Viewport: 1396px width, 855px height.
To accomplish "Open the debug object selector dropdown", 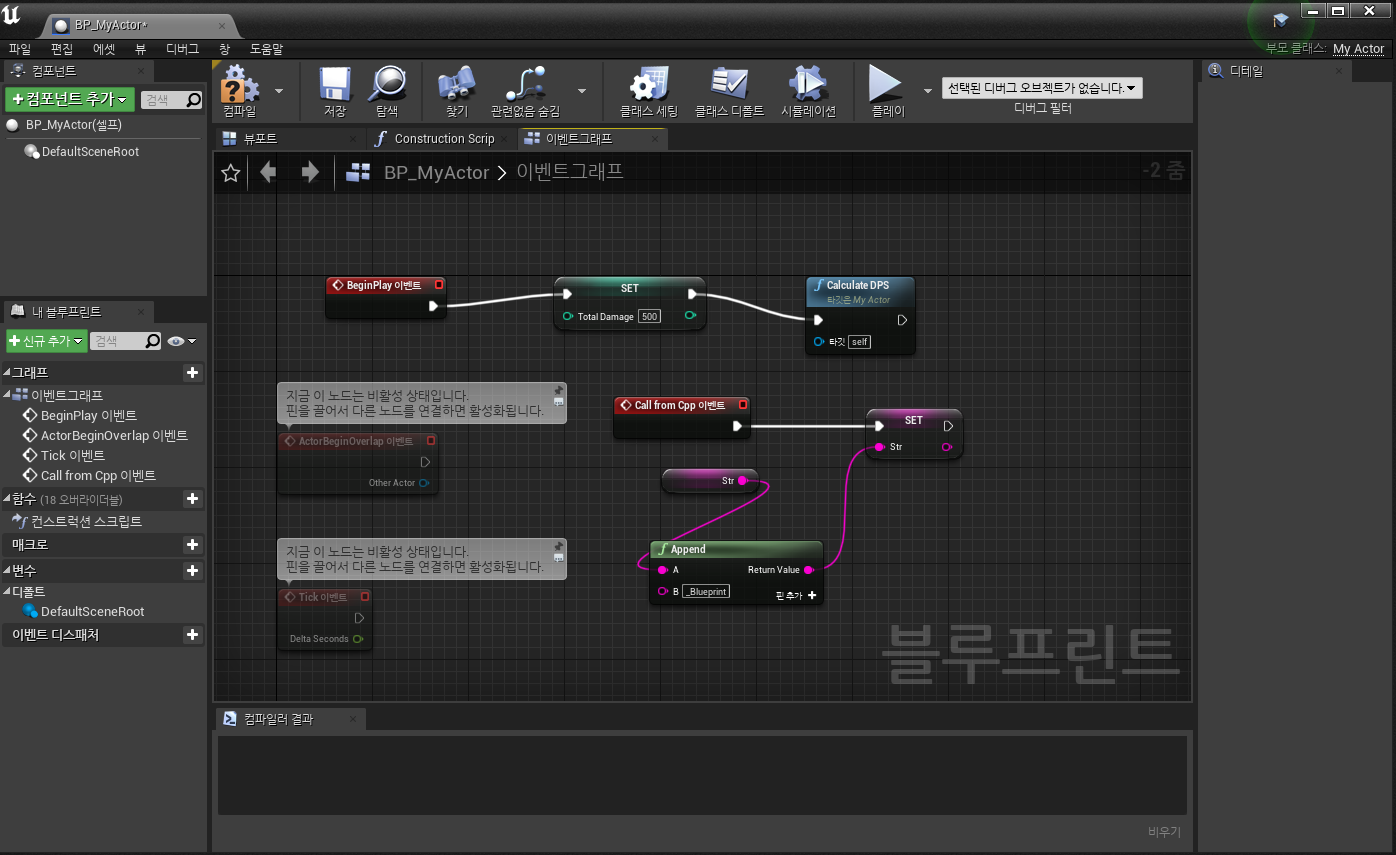I will (x=1042, y=88).
